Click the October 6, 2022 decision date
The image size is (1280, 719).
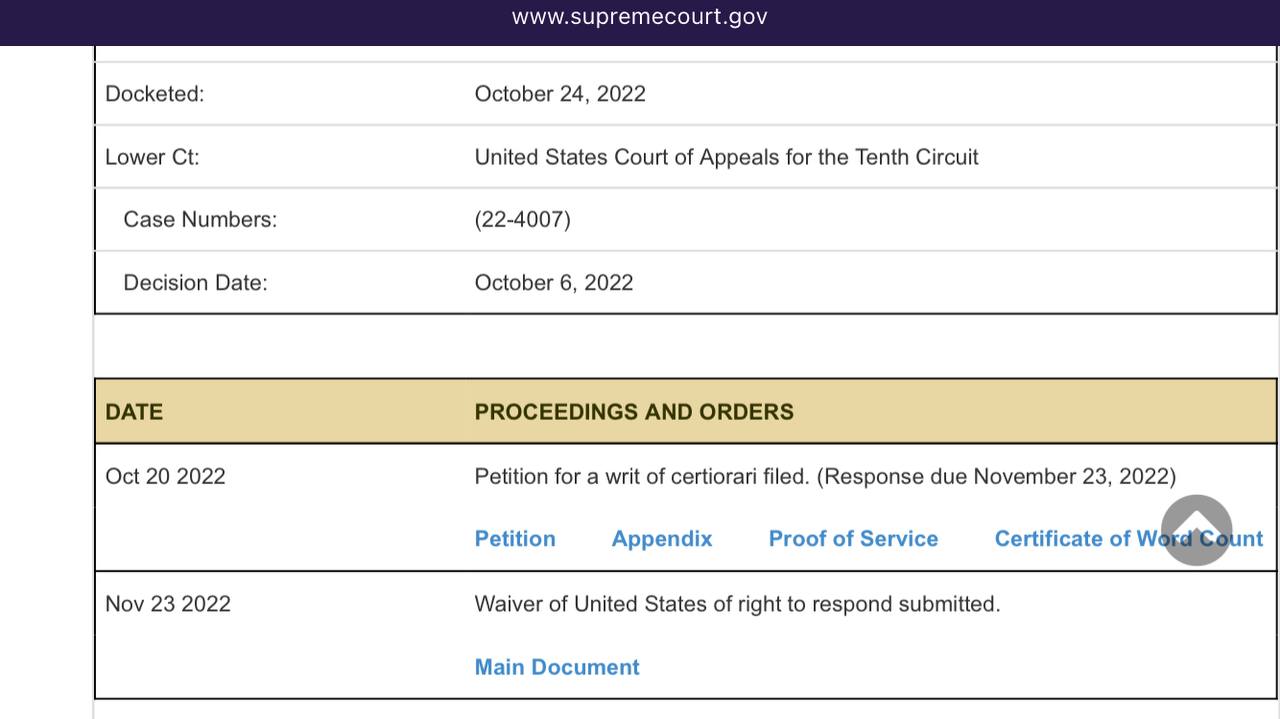(554, 283)
